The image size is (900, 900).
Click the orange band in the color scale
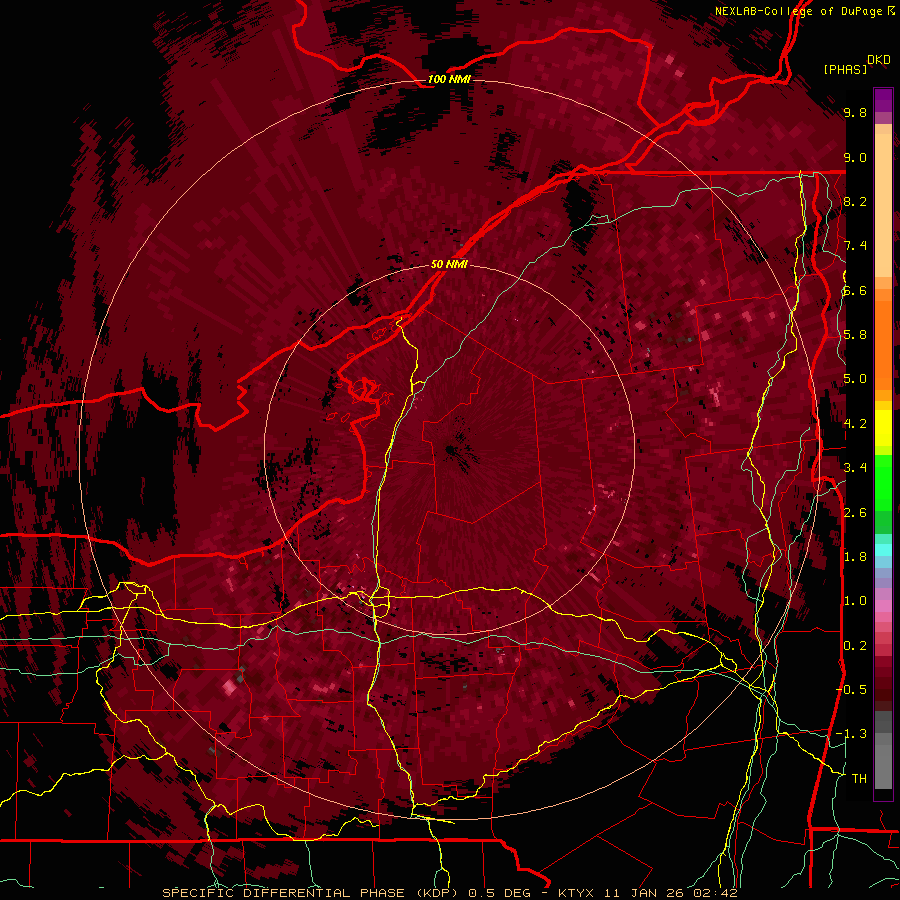point(883,339)
